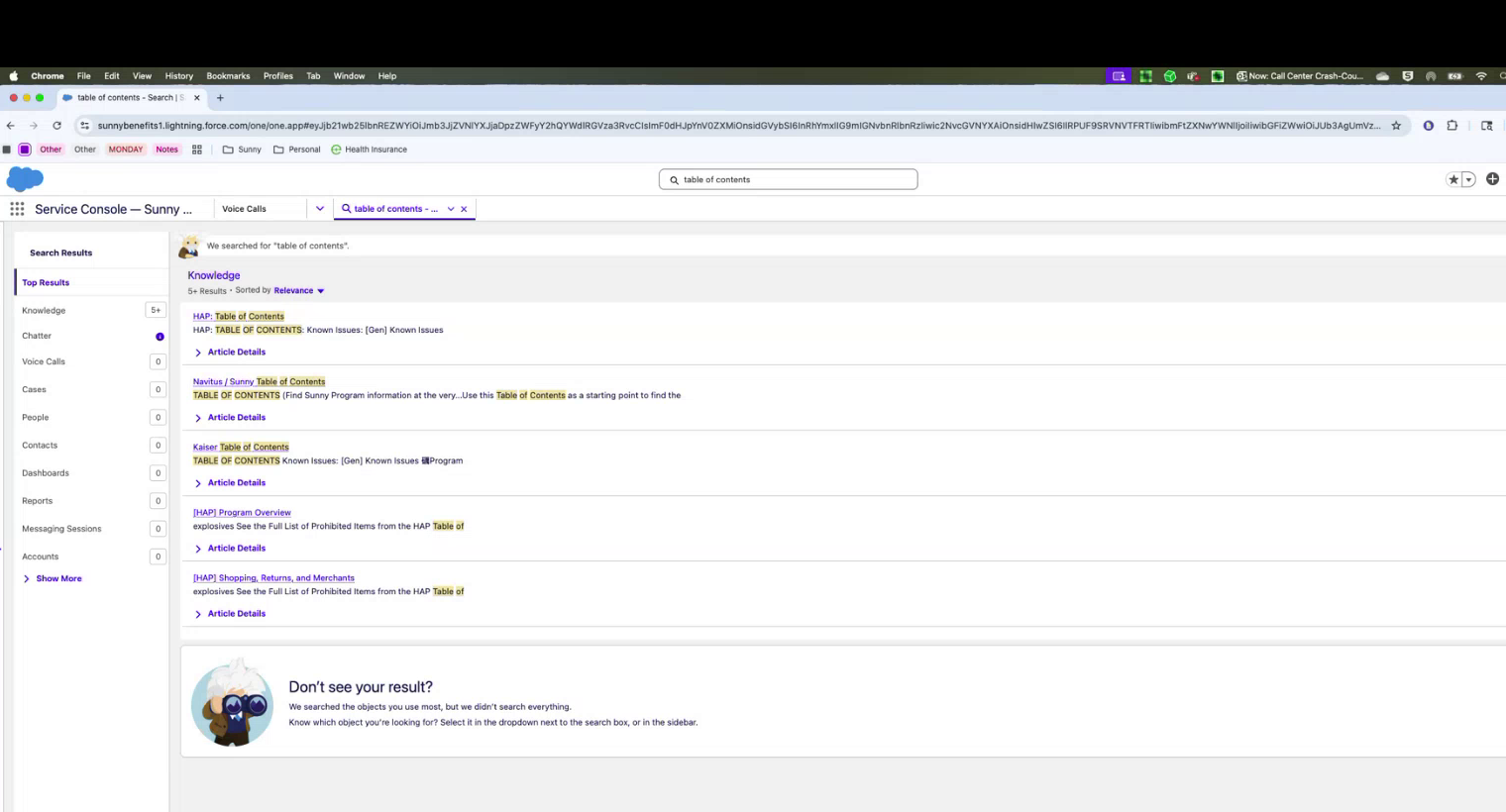Open the App Launcher grid icon

[17, 209]
